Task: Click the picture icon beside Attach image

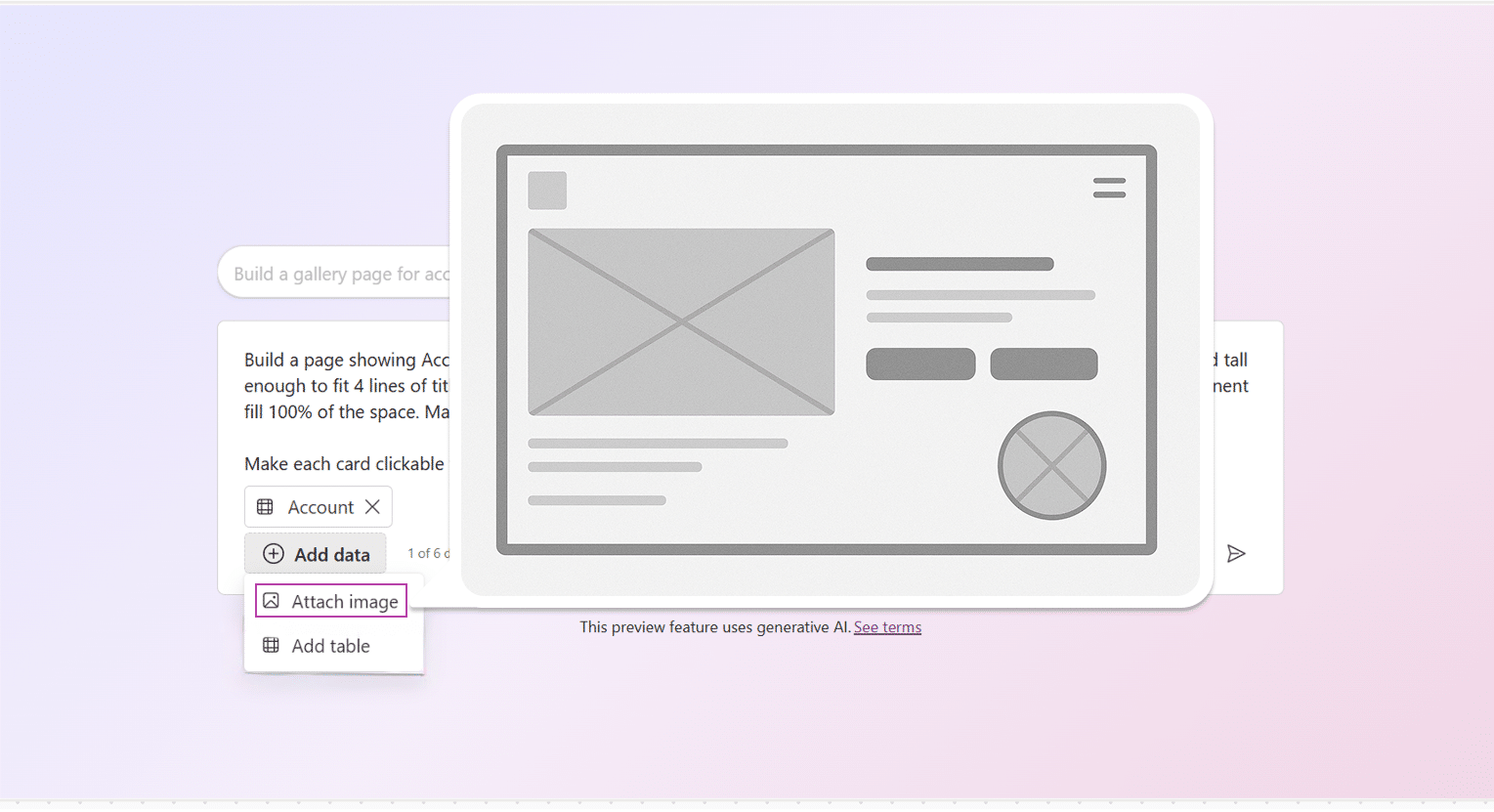Action: [x=272, y=601]
